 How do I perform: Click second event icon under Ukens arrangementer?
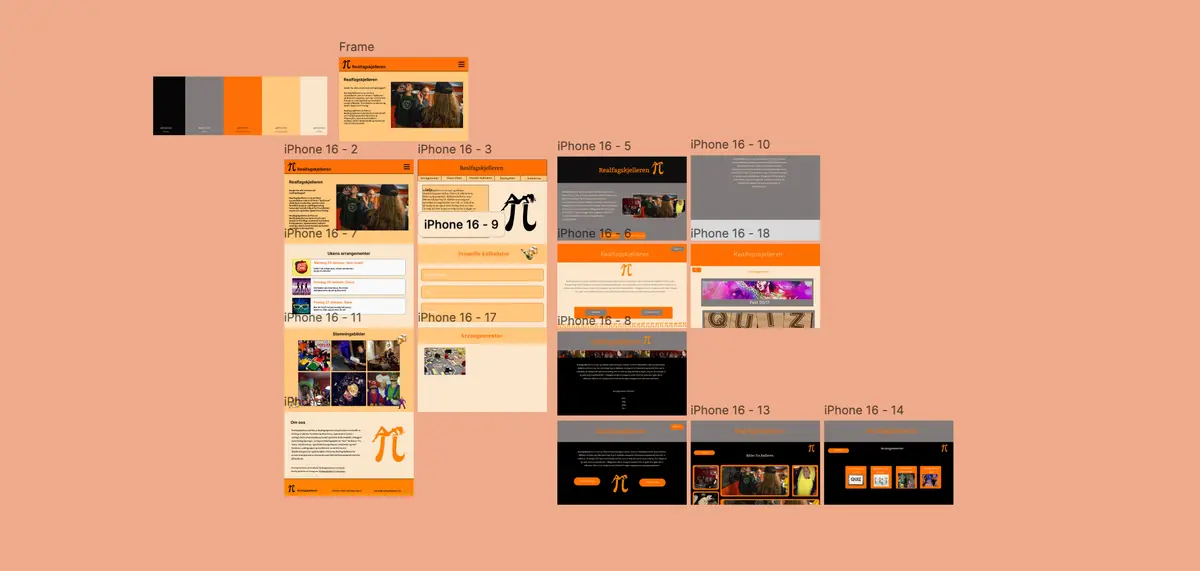[300, 286]
